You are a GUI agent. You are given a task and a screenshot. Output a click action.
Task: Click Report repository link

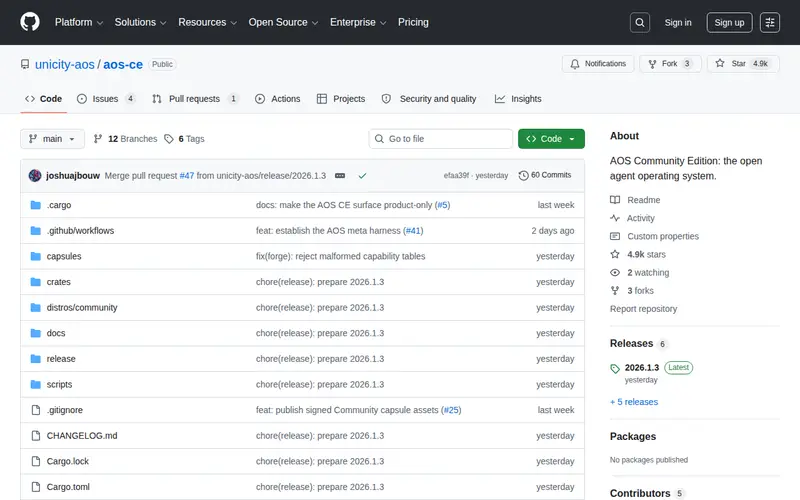coord(643,309)
